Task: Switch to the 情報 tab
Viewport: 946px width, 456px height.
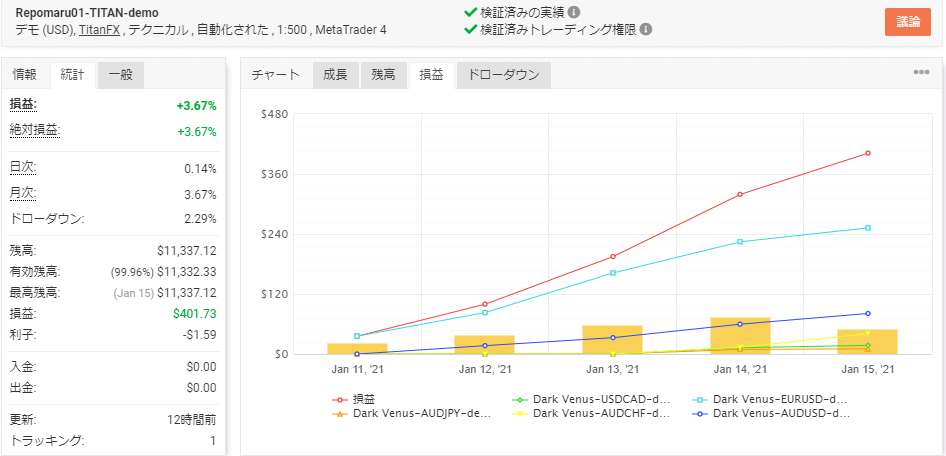Action: tap(25, 74)
